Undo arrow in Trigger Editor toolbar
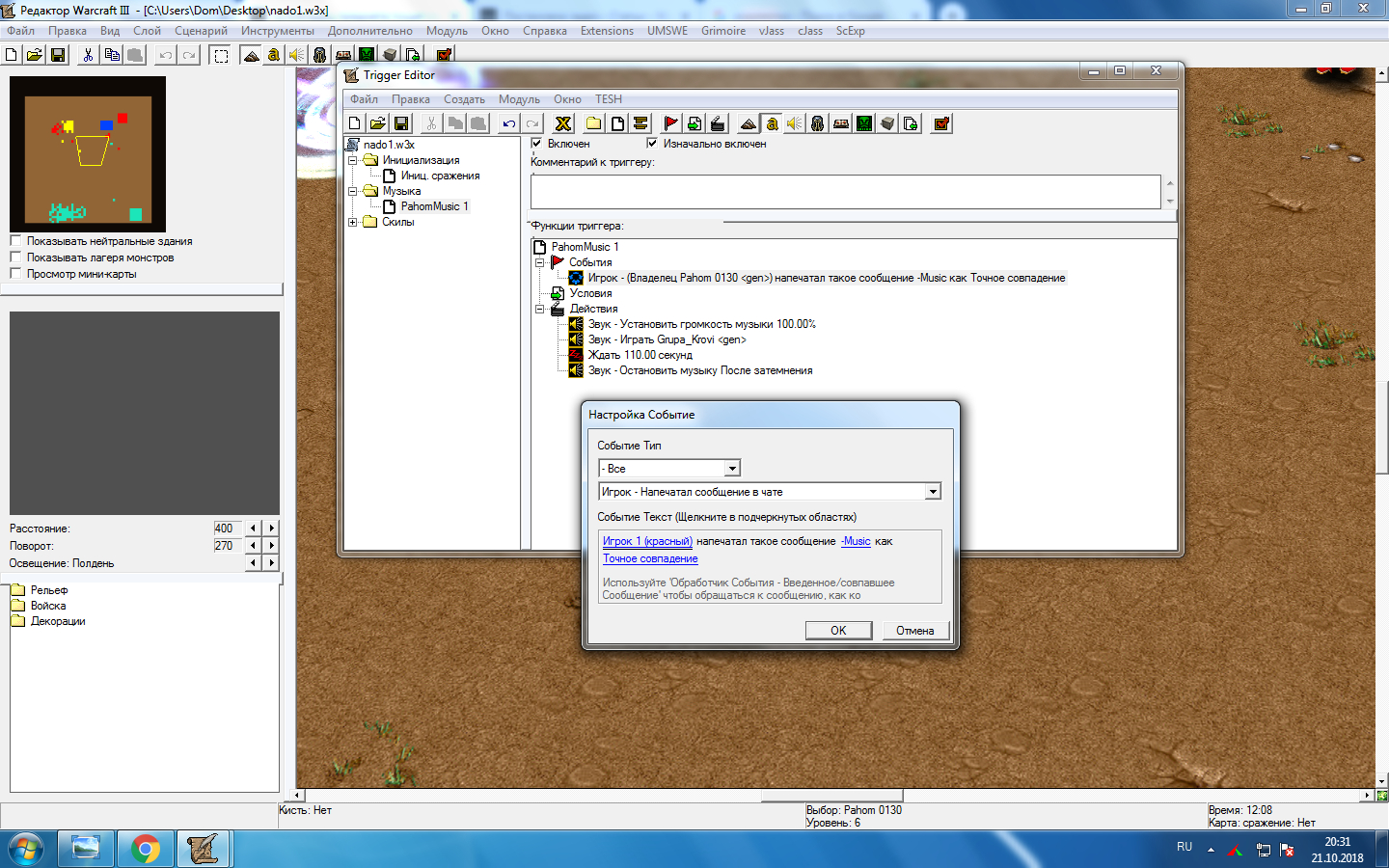 509,123
